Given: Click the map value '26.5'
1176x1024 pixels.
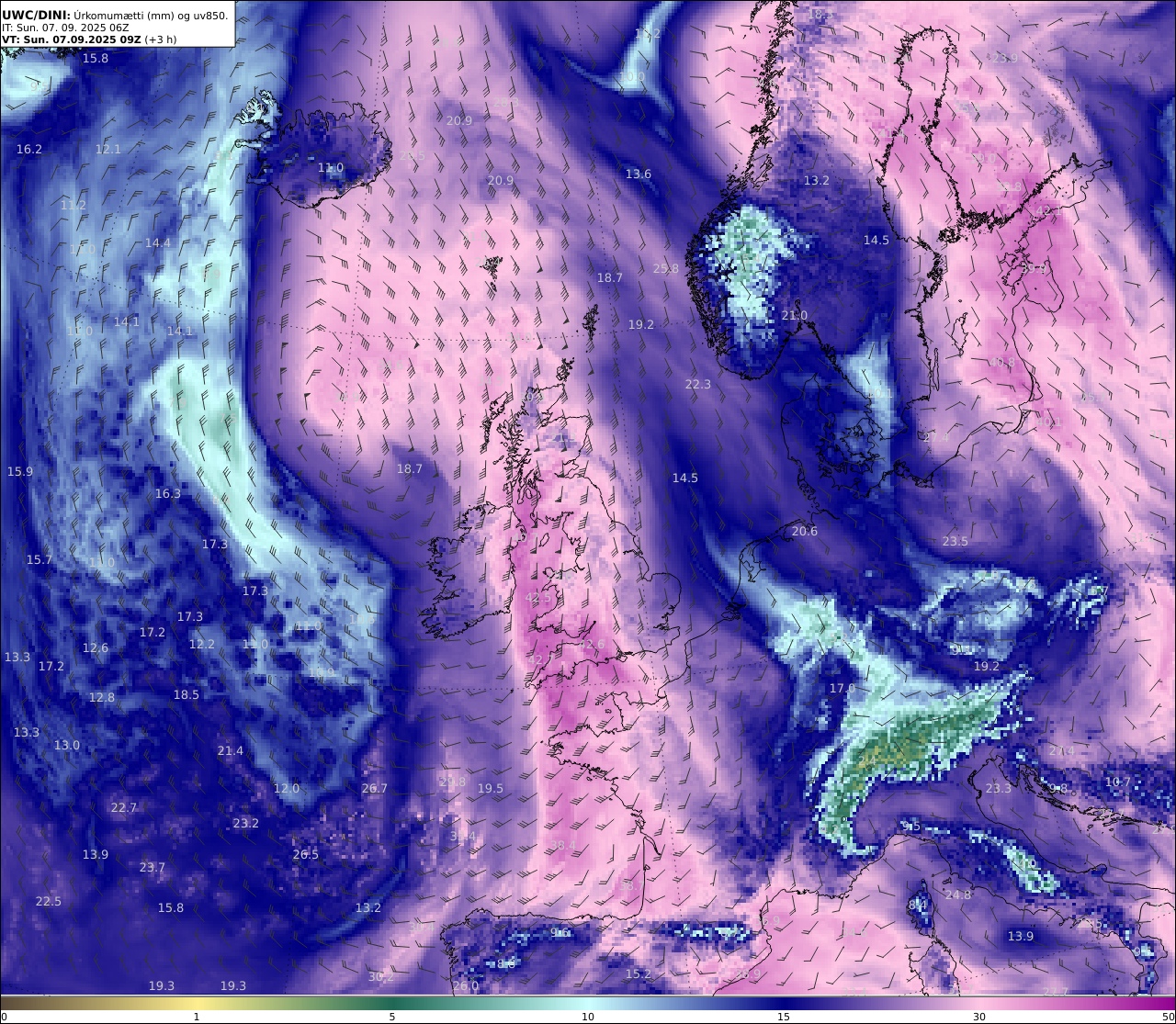Looking at the screenshot, I should [306, 854].
